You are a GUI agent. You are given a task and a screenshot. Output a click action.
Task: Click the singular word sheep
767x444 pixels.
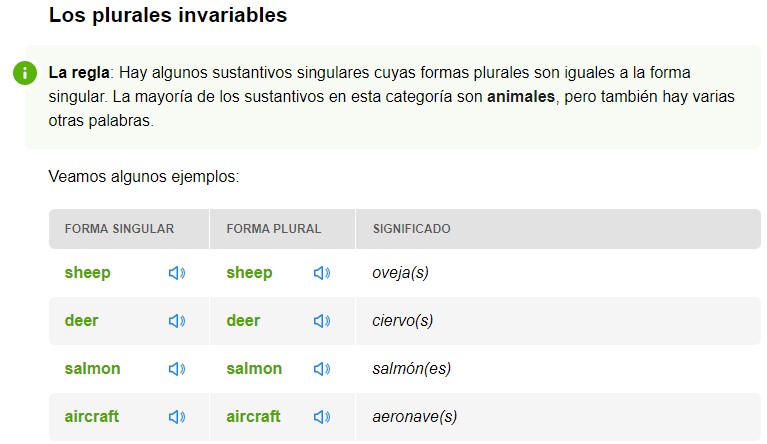(88, 272)
